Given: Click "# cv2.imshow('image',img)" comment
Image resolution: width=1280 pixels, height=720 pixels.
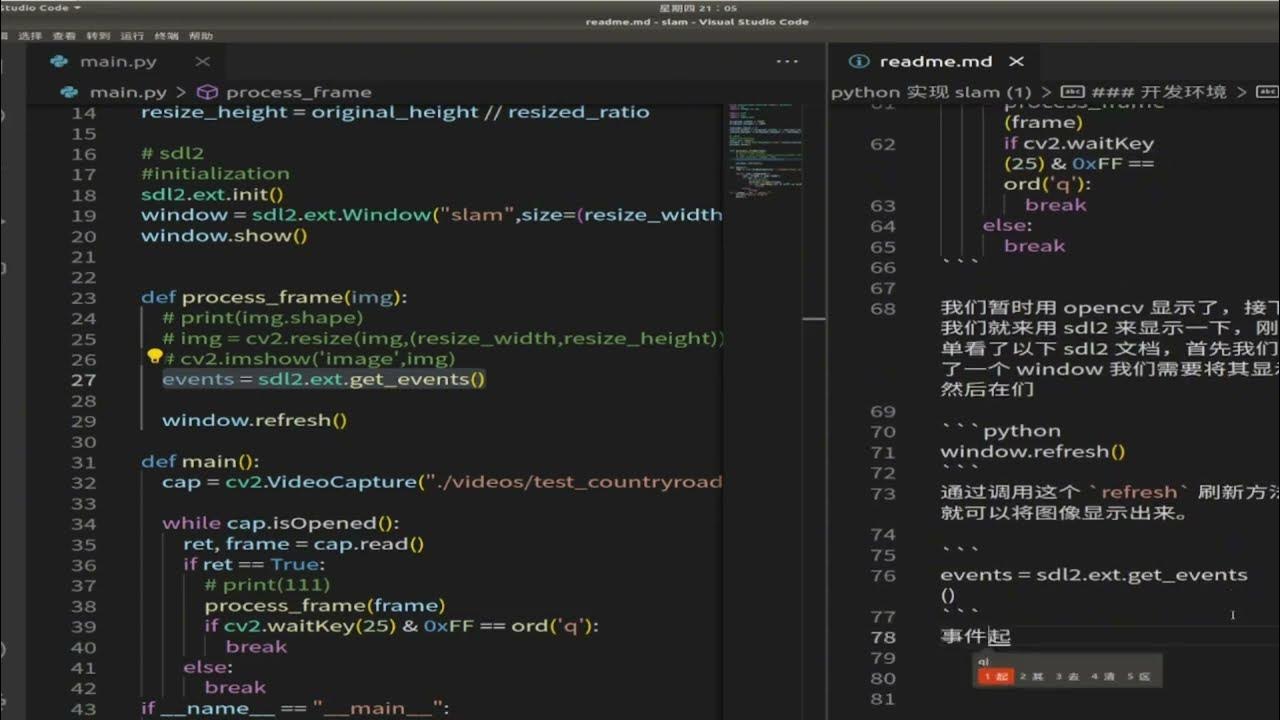Looking at the screenshot, I should point(308,359).
